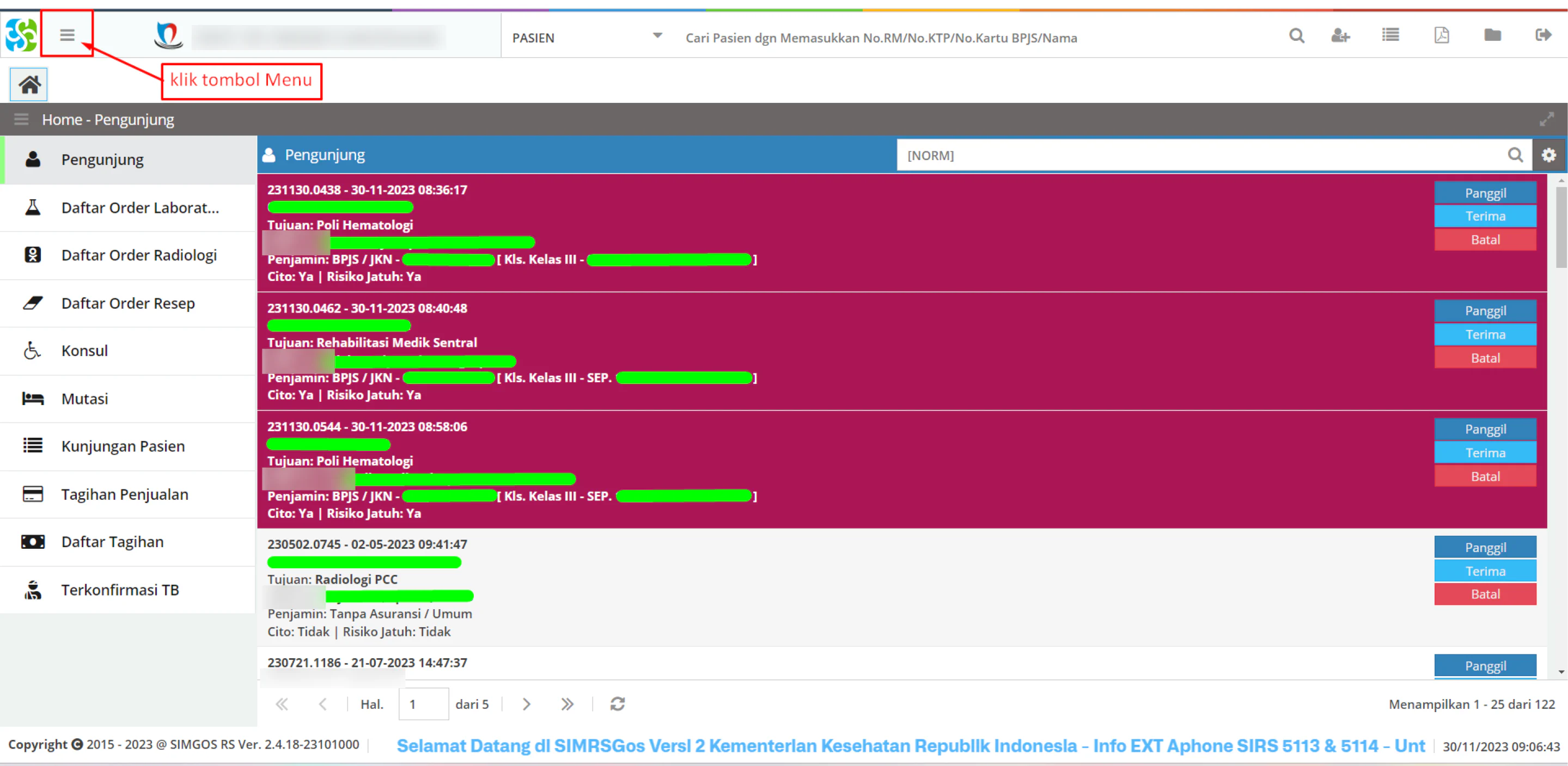This screenshot has height=766, width=1568.
Task: Open the list view icon in top toolbar
Action: point(1390,35)
